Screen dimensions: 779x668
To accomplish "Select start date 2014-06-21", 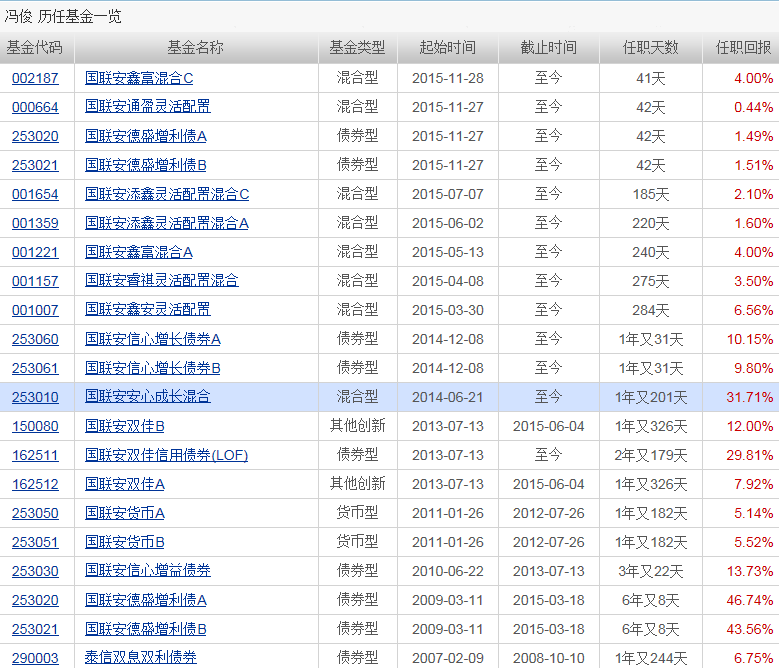I will (448, 397).
